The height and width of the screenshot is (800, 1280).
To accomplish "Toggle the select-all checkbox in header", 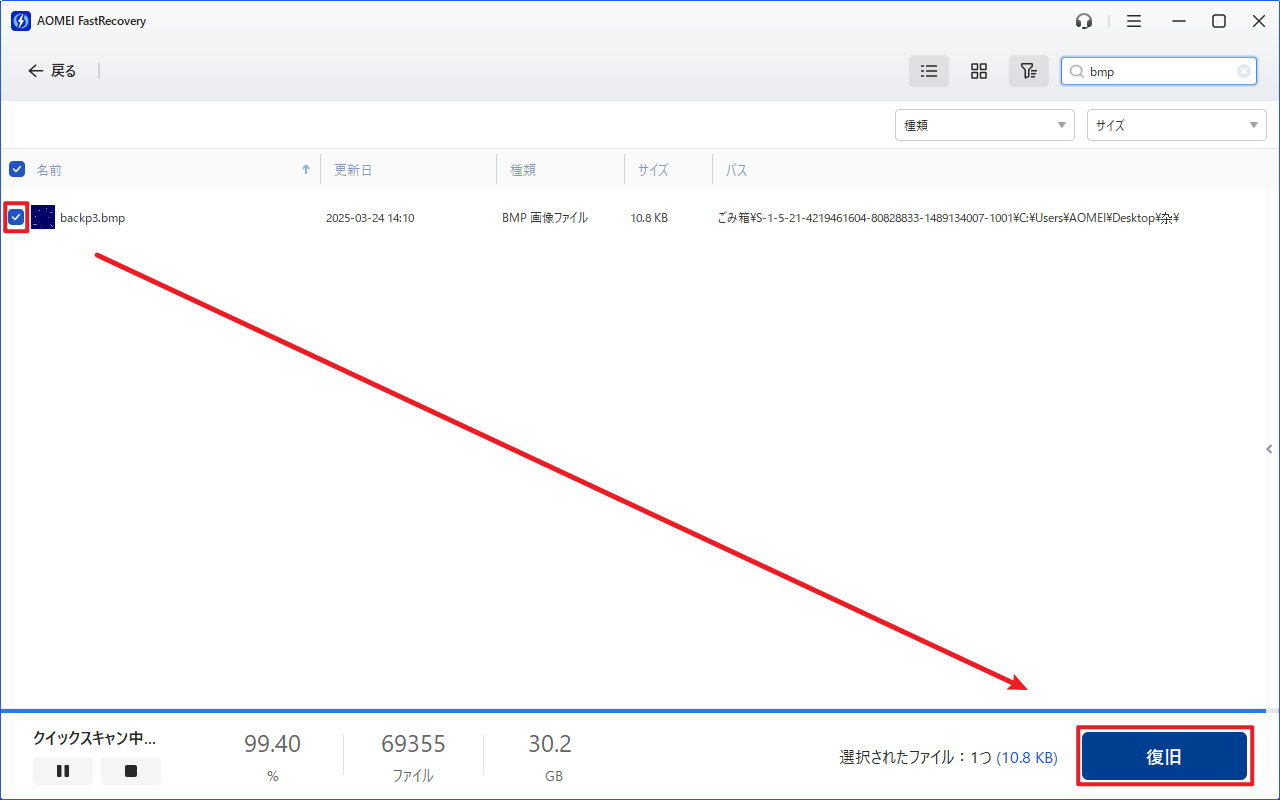I will point(17,170).
